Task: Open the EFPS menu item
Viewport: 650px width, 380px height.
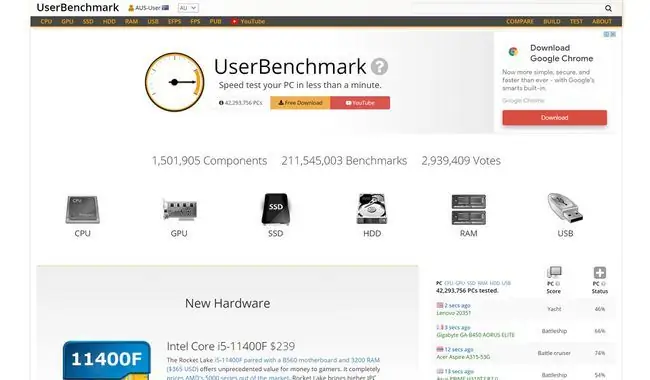Action: click(x=175, y=22)
